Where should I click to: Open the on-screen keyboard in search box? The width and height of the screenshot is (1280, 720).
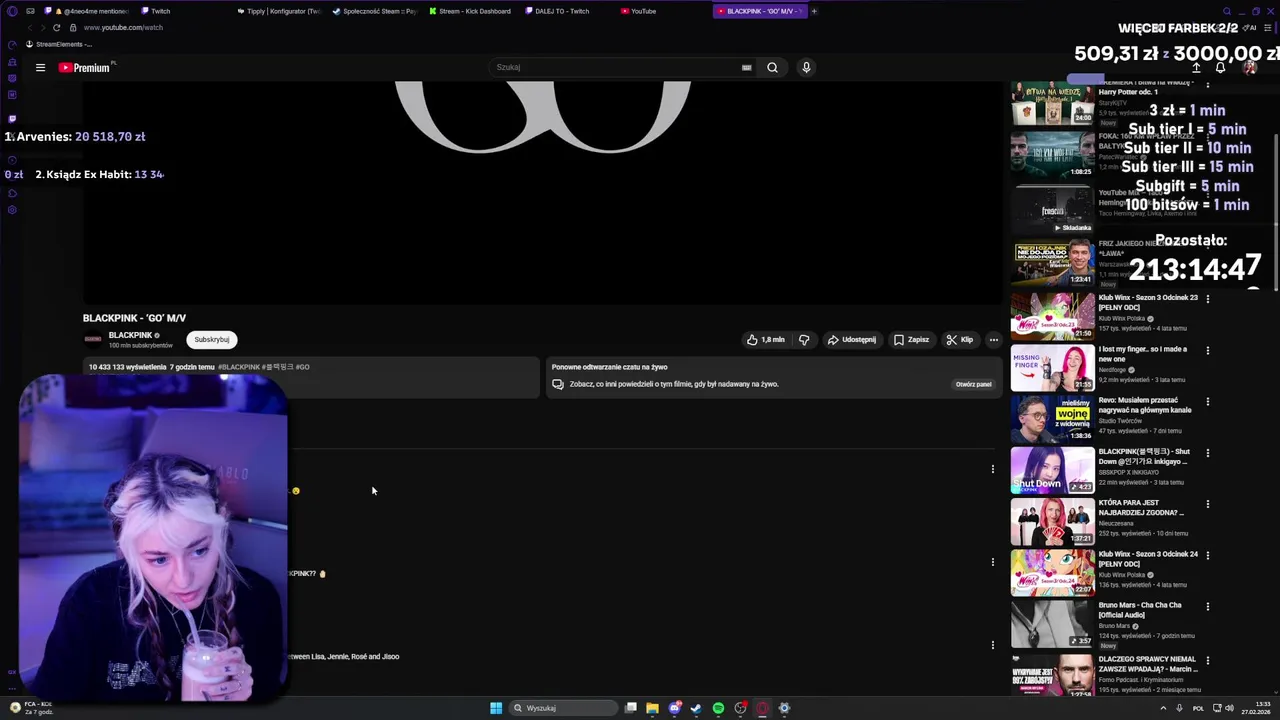tap(746, 67)
